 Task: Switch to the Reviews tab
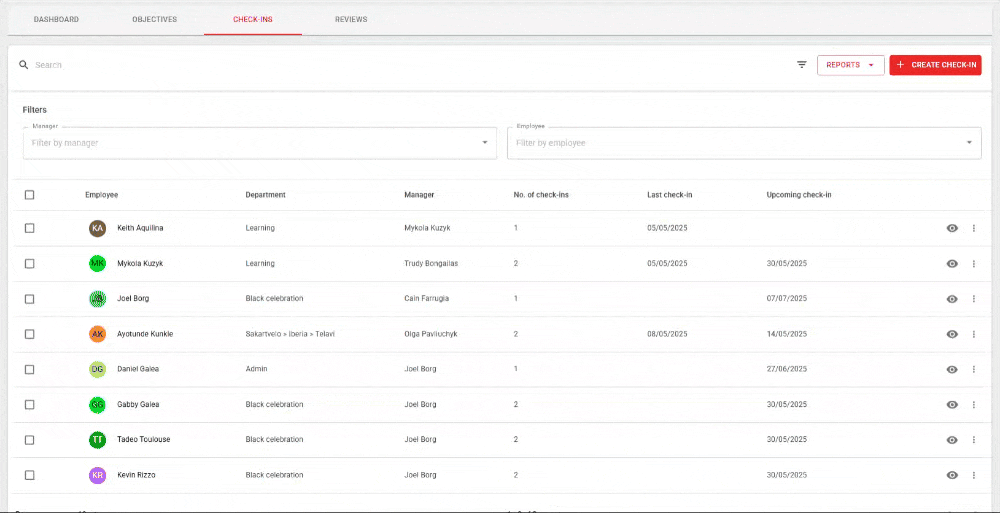coord(351,19)
